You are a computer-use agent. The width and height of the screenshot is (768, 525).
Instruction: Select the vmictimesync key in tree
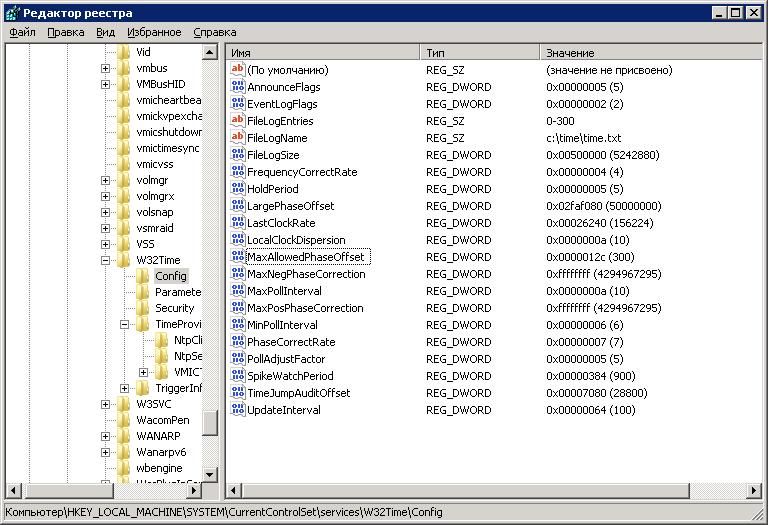(168, 148)
